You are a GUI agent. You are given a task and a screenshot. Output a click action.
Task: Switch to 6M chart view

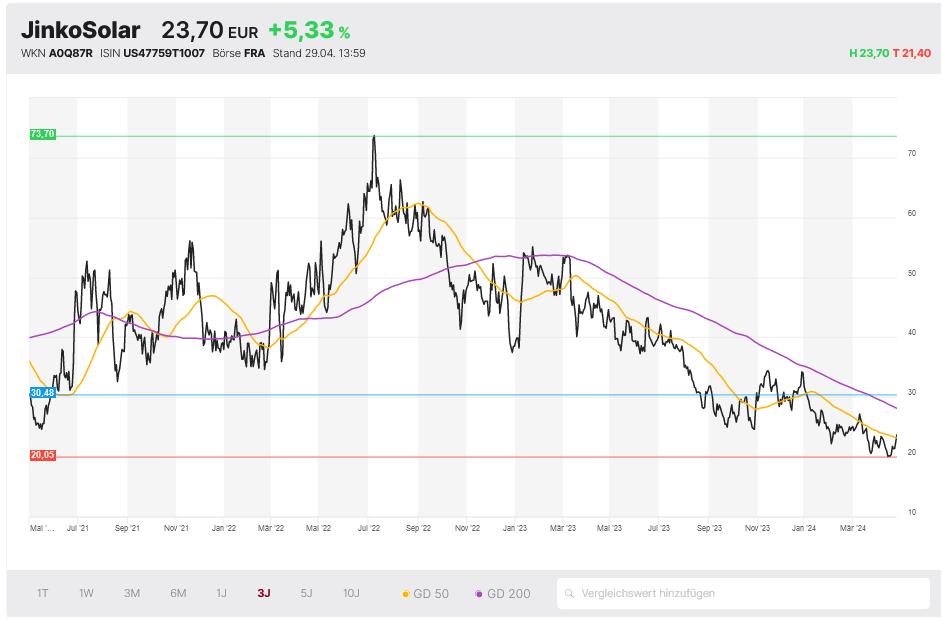click(x=178, y=593)
